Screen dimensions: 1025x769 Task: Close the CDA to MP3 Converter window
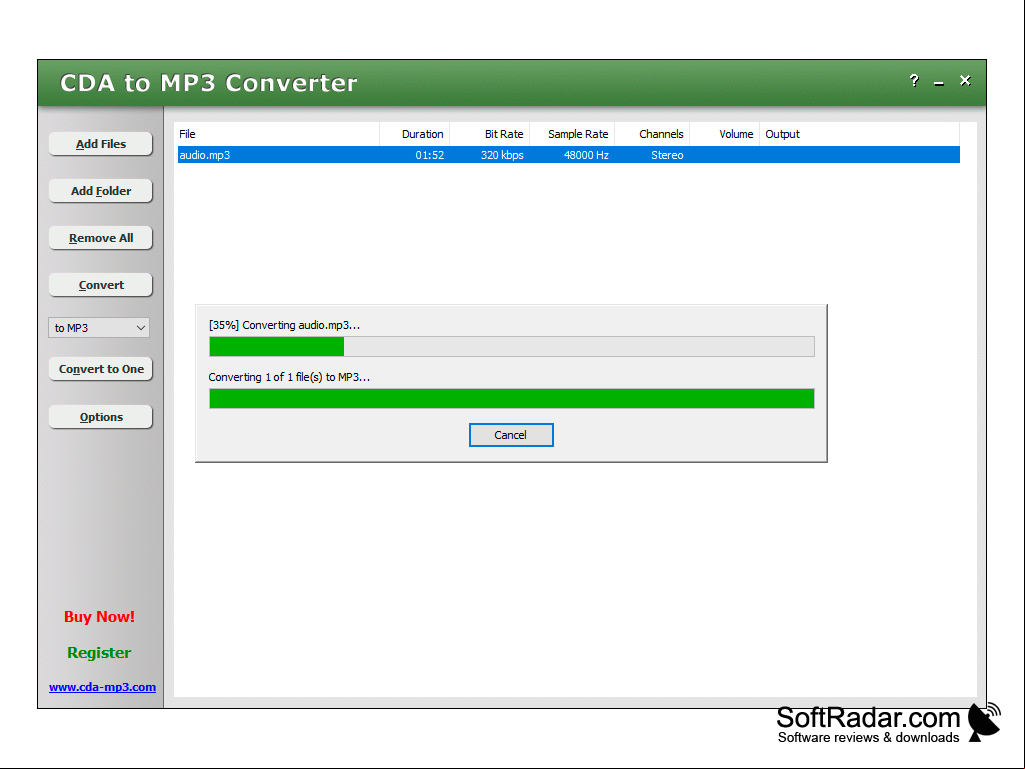(x=965, y=80)
